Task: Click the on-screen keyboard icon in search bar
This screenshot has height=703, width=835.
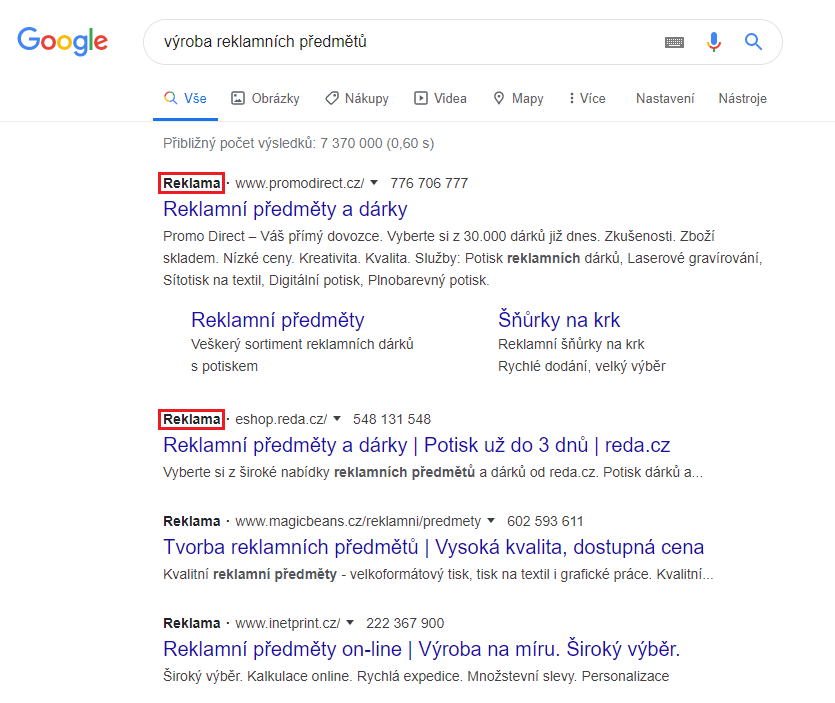Action: 674,42
